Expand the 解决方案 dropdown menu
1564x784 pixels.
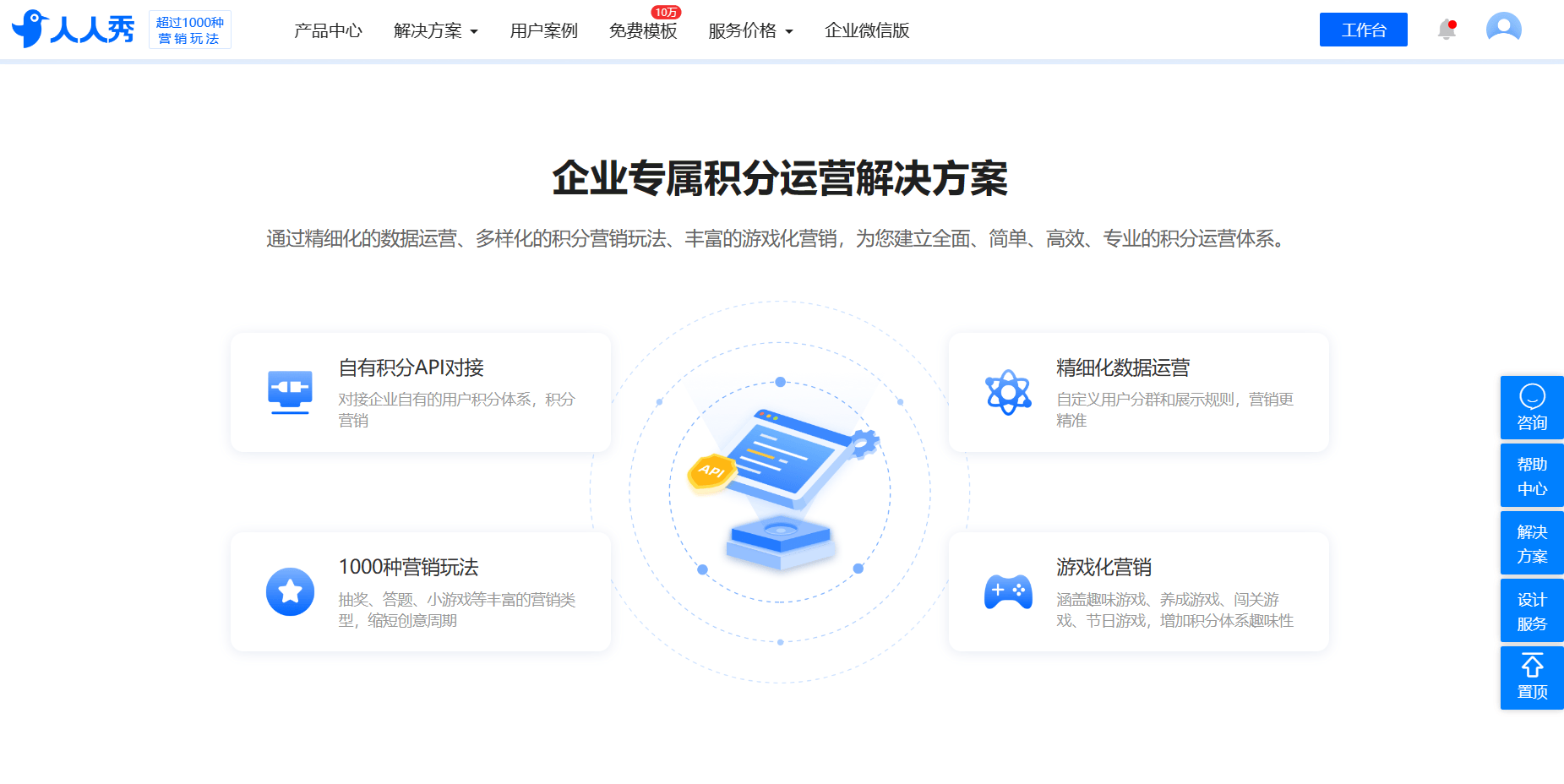(436, 30)
